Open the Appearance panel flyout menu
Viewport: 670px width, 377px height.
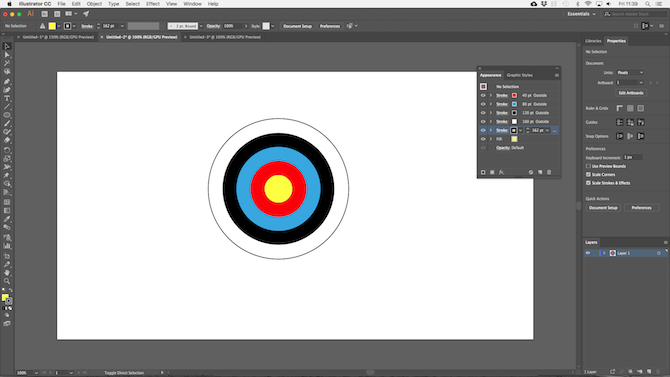pos(556,75)
